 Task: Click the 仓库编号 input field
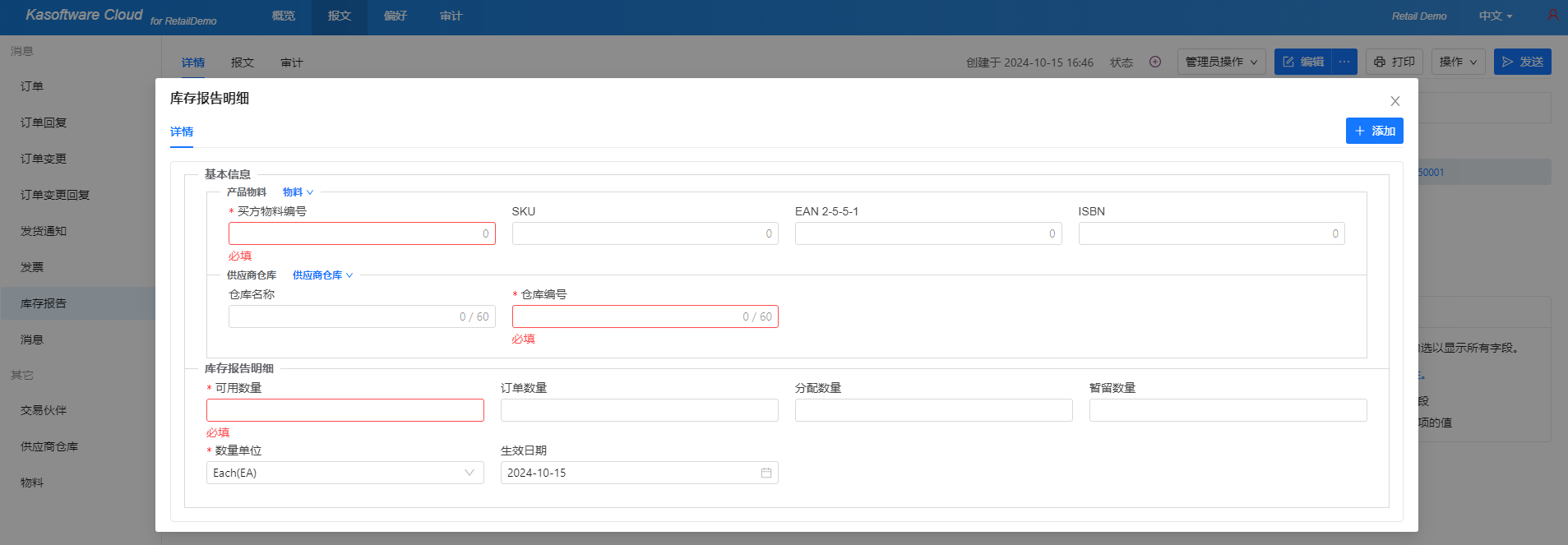625,316
